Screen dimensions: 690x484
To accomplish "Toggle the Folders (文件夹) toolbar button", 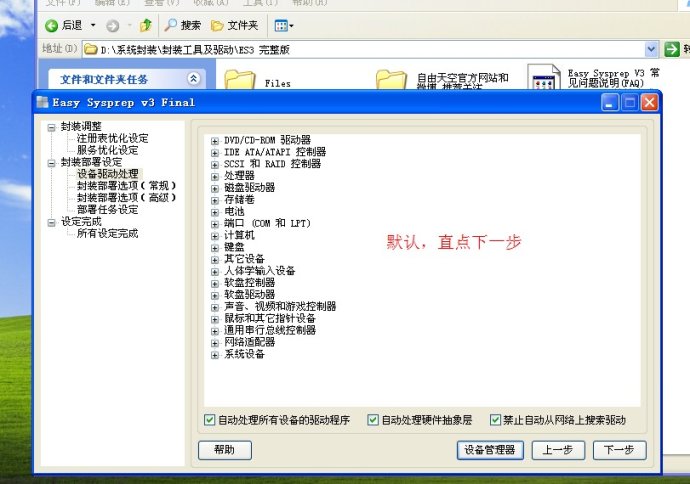I will 235,26.
